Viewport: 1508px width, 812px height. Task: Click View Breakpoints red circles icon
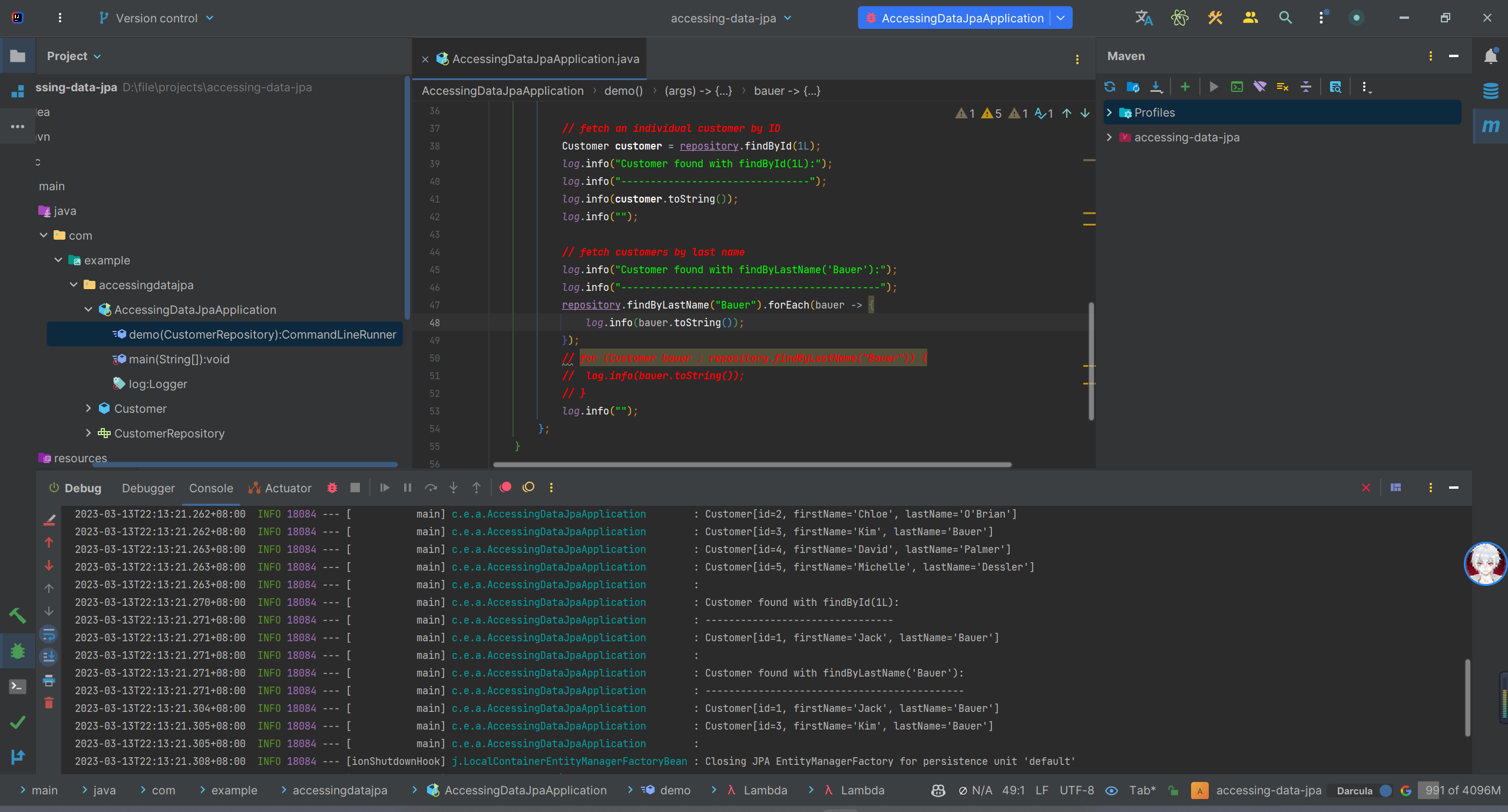[x=505, y=488]
